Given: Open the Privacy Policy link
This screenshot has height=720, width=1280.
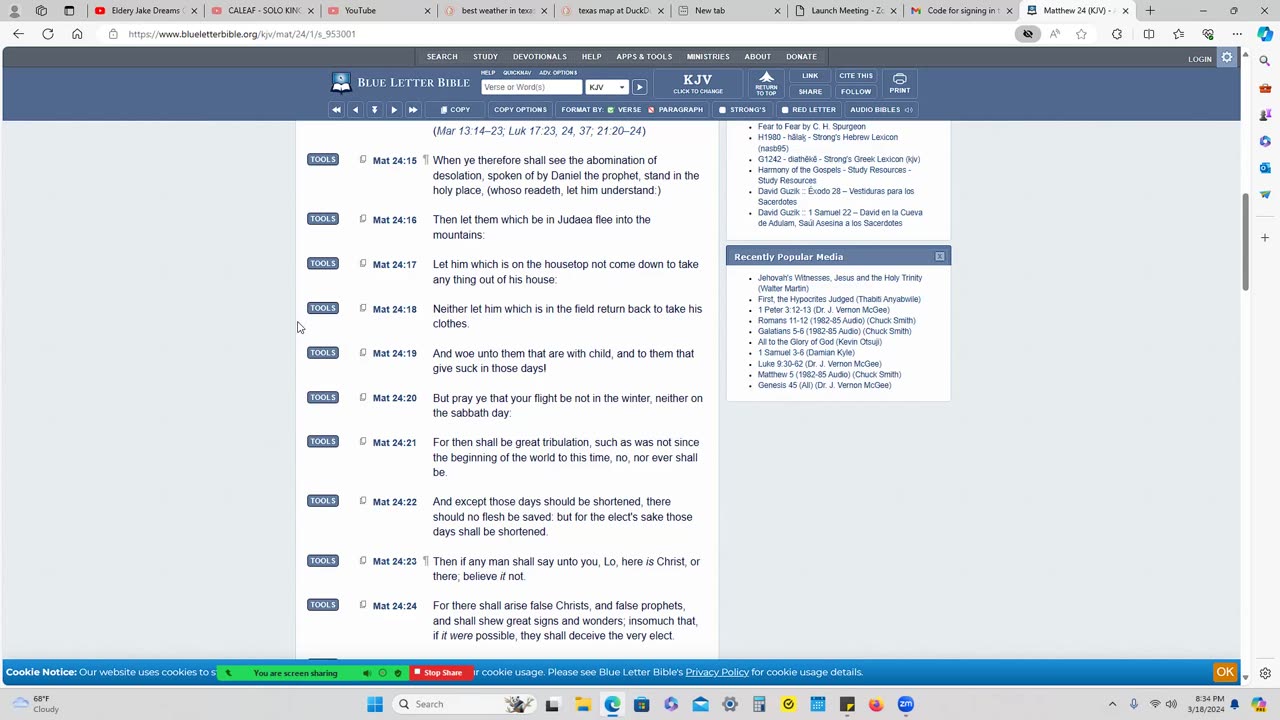Looking at the screenshot, I should 717,672.
